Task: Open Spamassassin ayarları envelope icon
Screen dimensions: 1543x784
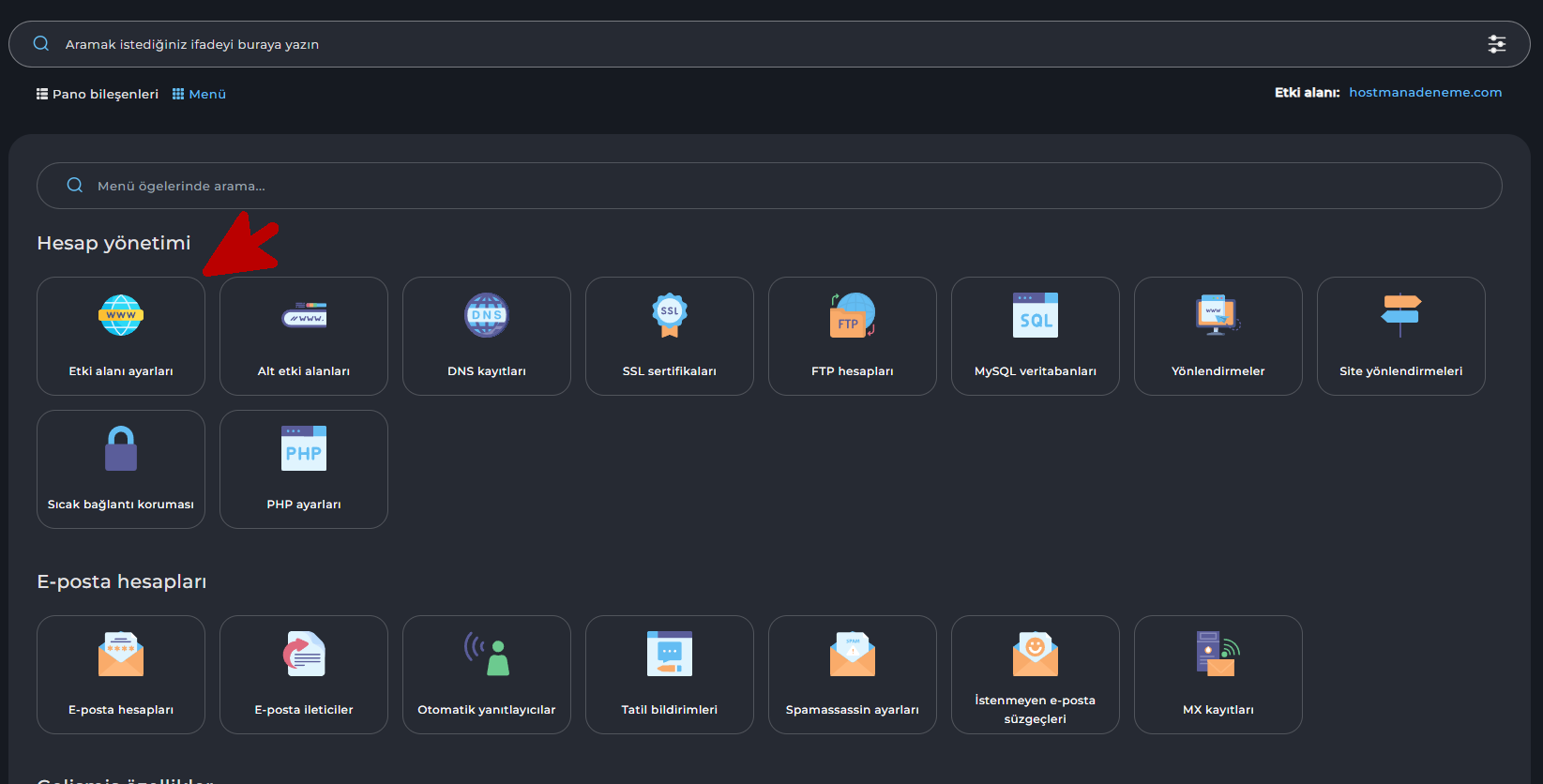Action: pos(853,654)
